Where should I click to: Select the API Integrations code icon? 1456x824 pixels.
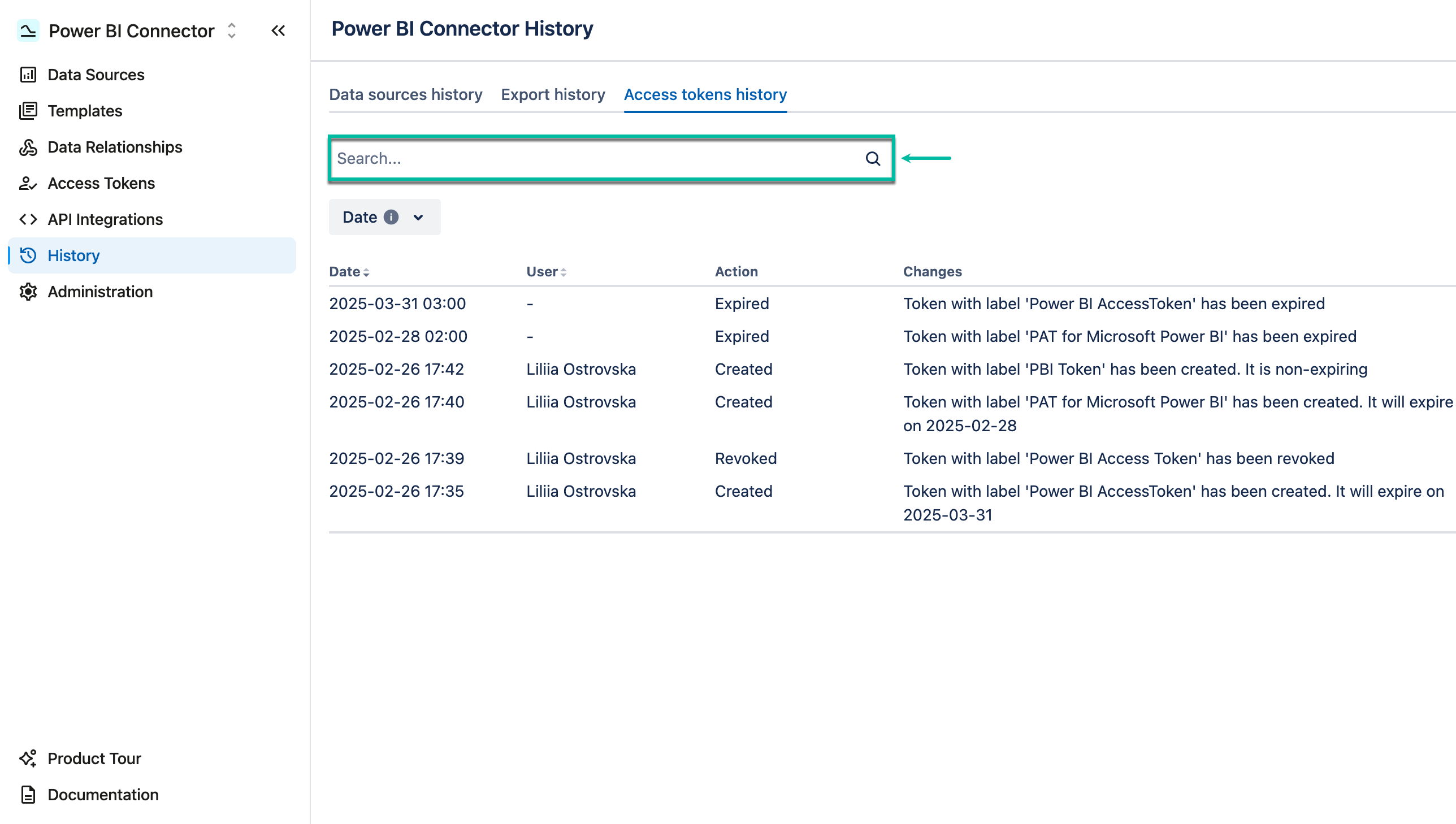pyautogui.click(x=27, y=219)
